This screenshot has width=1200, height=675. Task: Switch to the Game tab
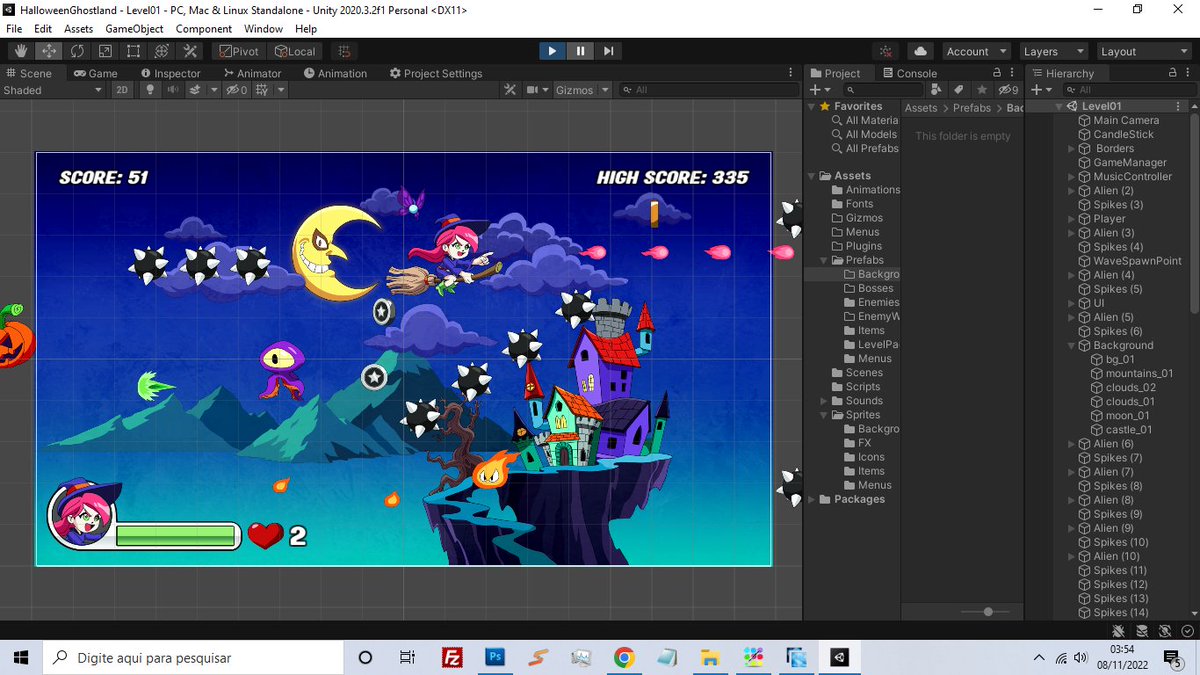click(95, 73)
